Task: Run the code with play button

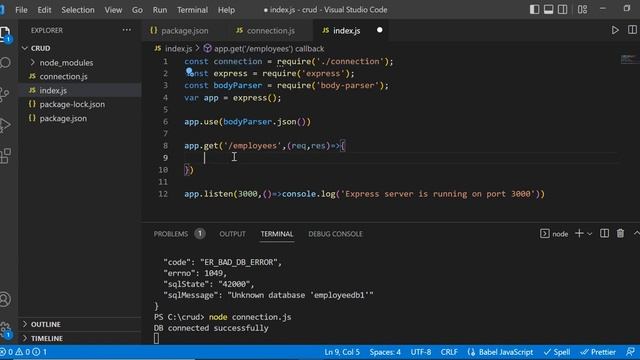Action: [x=615, y=30]
